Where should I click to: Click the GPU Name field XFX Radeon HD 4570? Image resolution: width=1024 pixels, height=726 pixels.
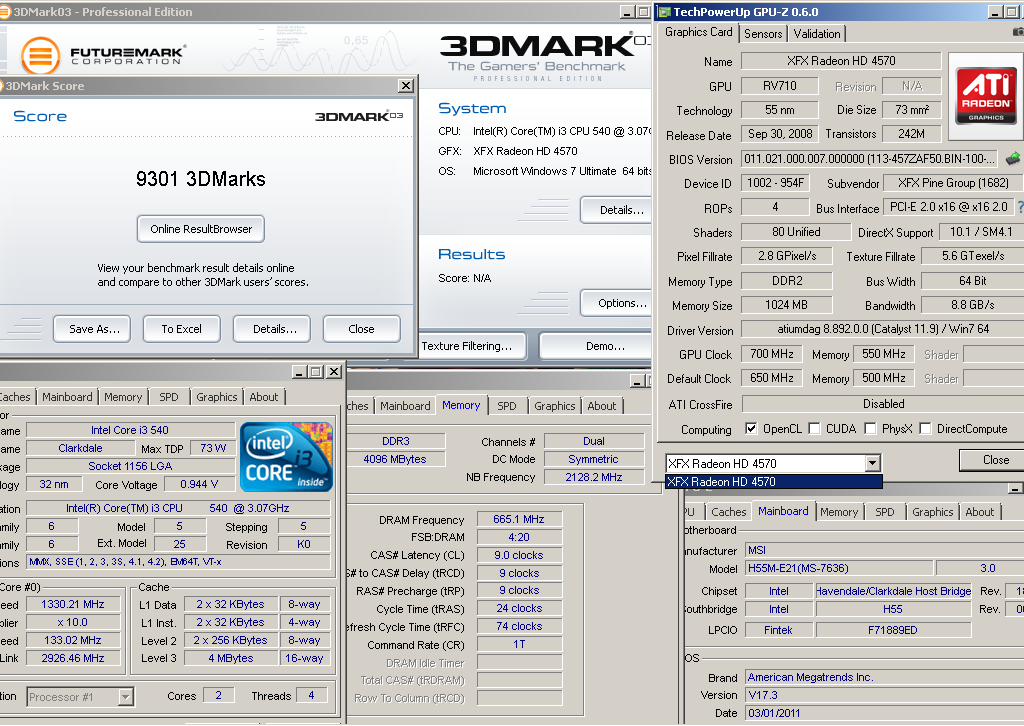[x=841, y=61]
